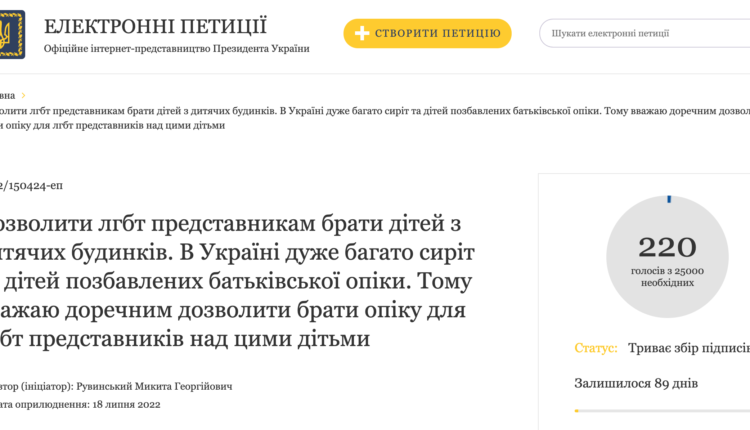Click the 220 votes counter circle
The height and width of the screenshot is (430, 750).
pyautogui.click(x=669, y=254)
